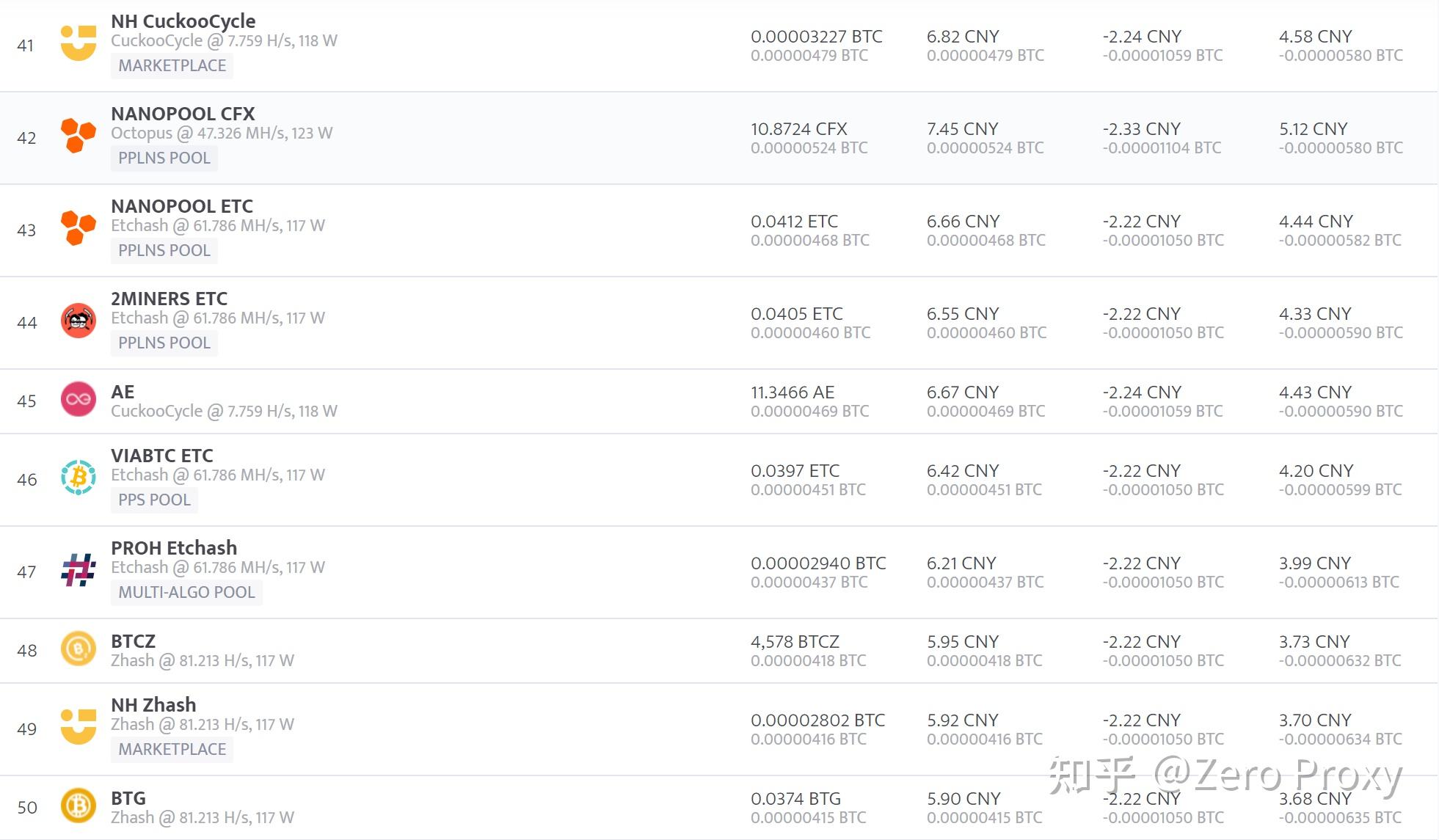Click the PPS POOL tag under VIABTC ETC
The height and width of the screenshot is (840, 1439).
coord(154,500)
